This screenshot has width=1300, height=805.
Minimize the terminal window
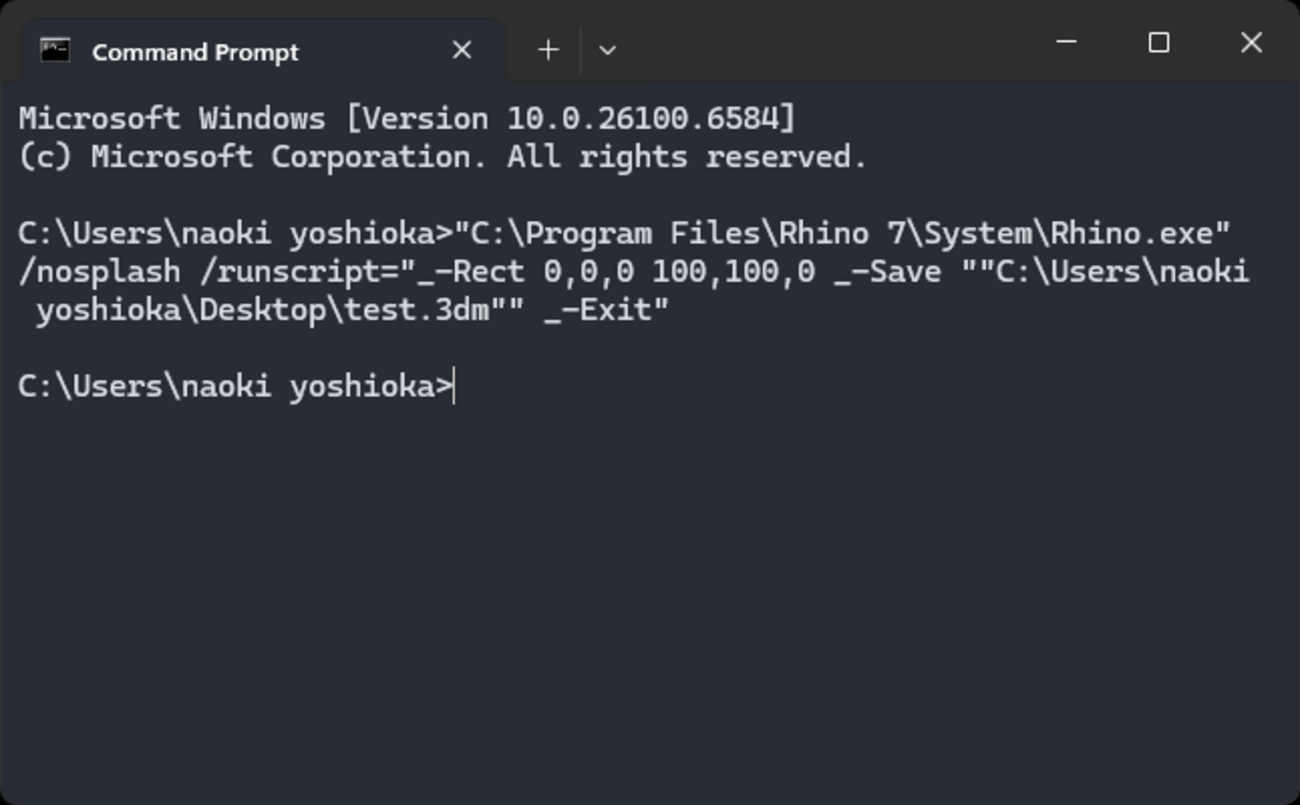1066,42
